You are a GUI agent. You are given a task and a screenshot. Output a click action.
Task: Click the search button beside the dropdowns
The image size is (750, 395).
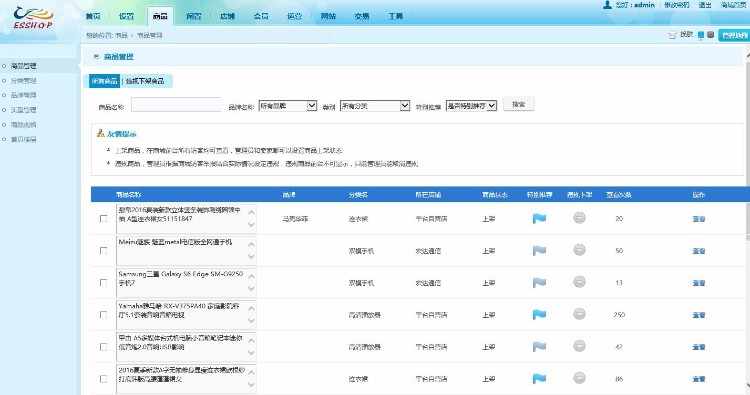pyautogui.click(x=519, y=104)
